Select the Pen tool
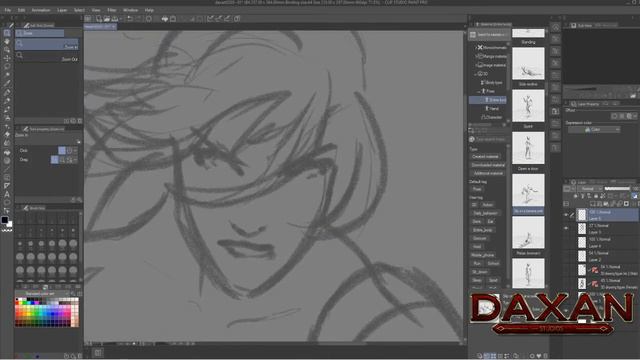The image size is (640, 360). (x=7, y=92)
